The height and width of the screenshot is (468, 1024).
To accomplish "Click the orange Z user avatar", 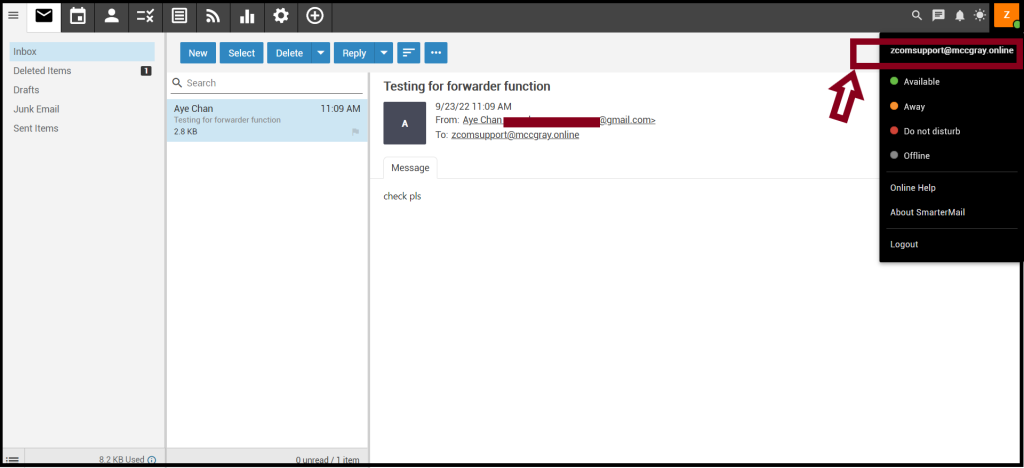I will click(x=1006, y=14).
